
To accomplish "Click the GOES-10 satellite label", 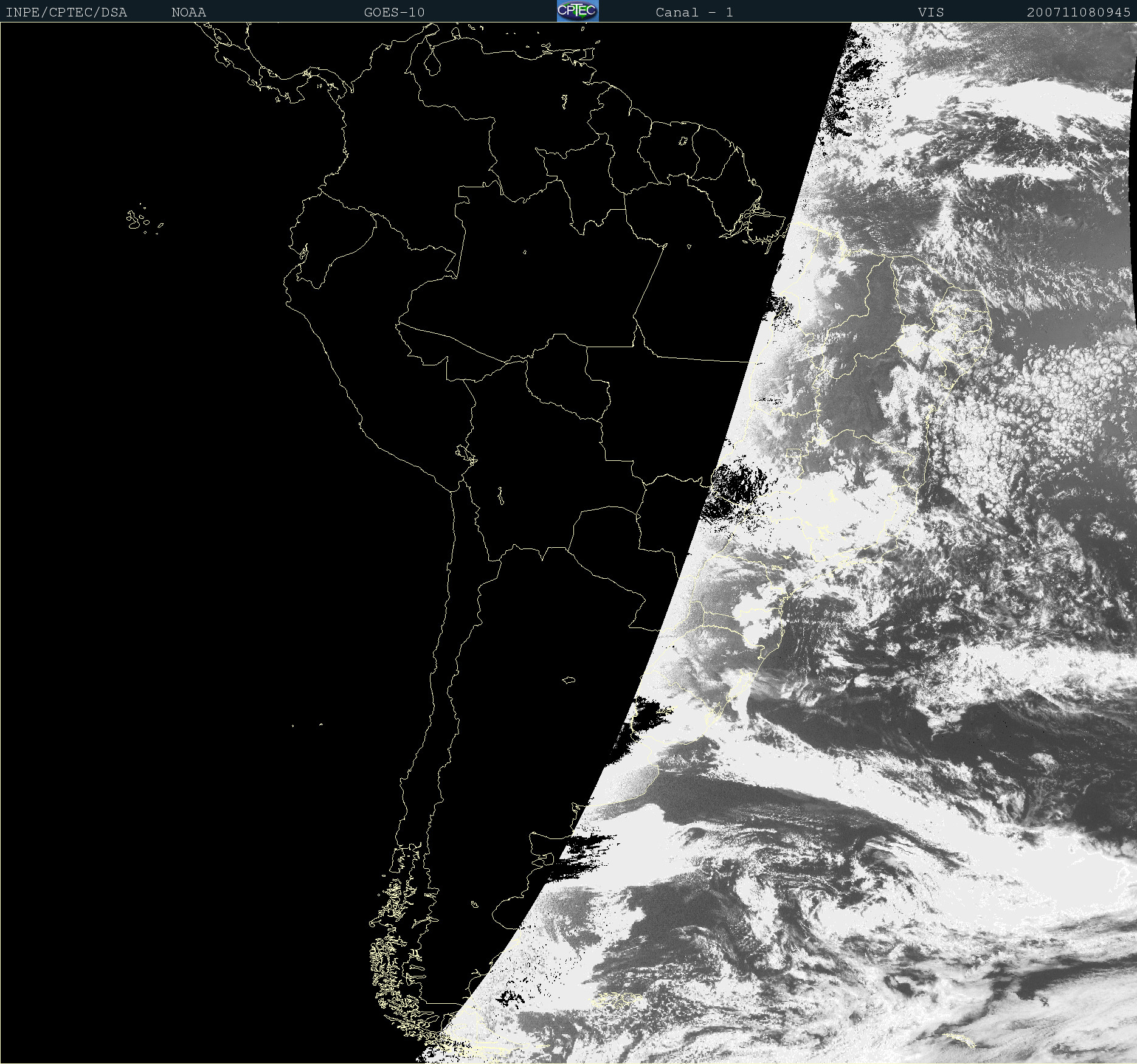I will (394, 12).
